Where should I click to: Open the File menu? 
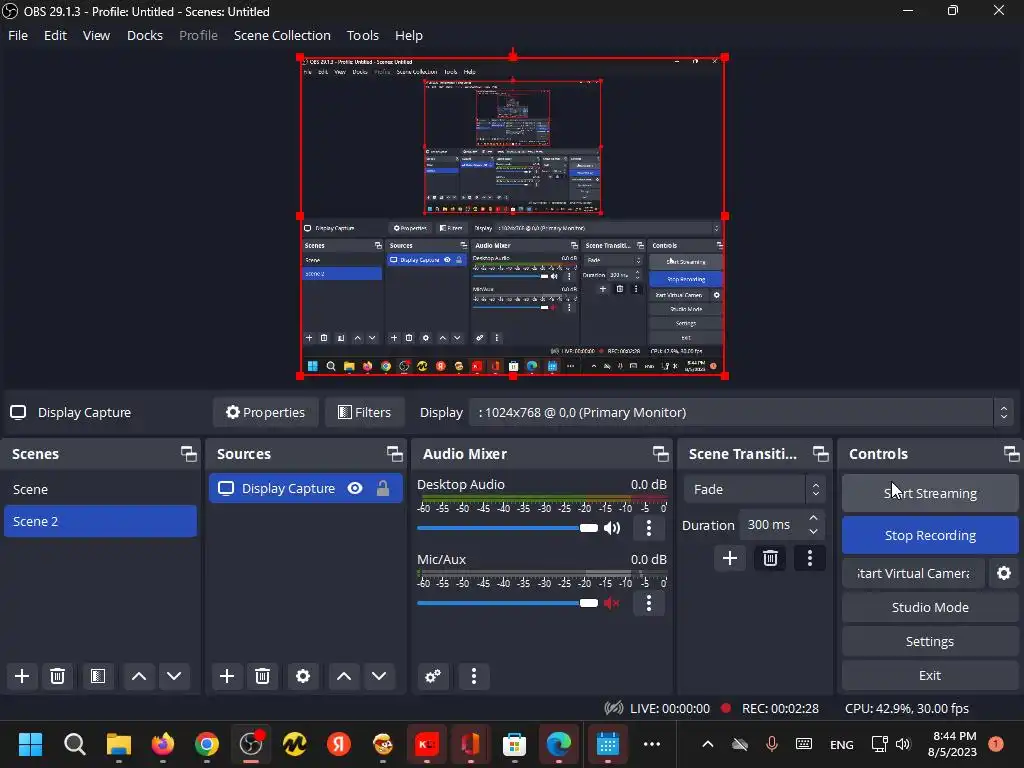(18, 35)
